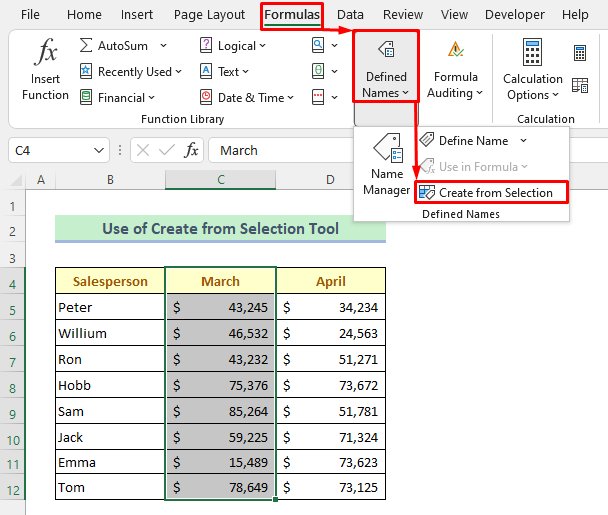
Task: Switch to the Page Layout tab
Action: pos(209,15)
